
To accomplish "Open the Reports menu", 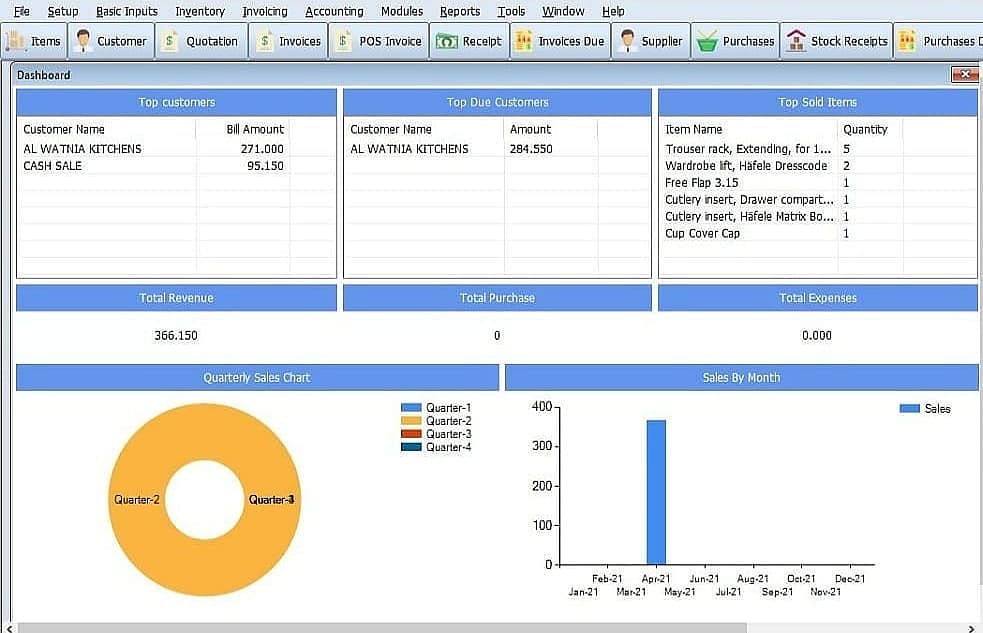I will (460, 11).
